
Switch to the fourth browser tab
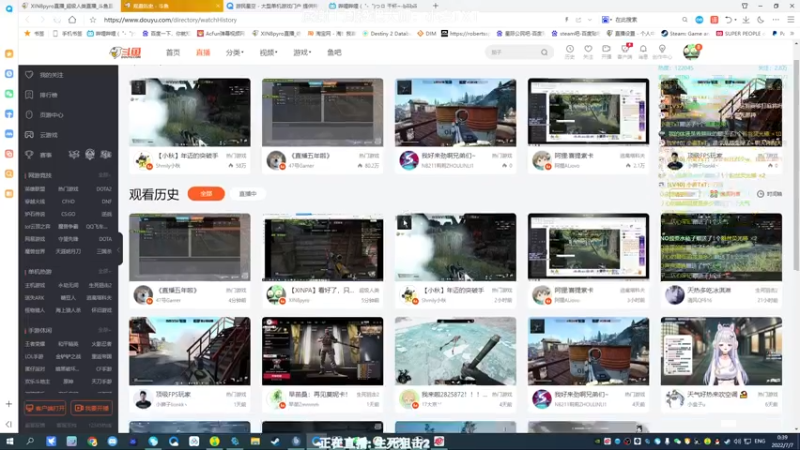(375, 6)
